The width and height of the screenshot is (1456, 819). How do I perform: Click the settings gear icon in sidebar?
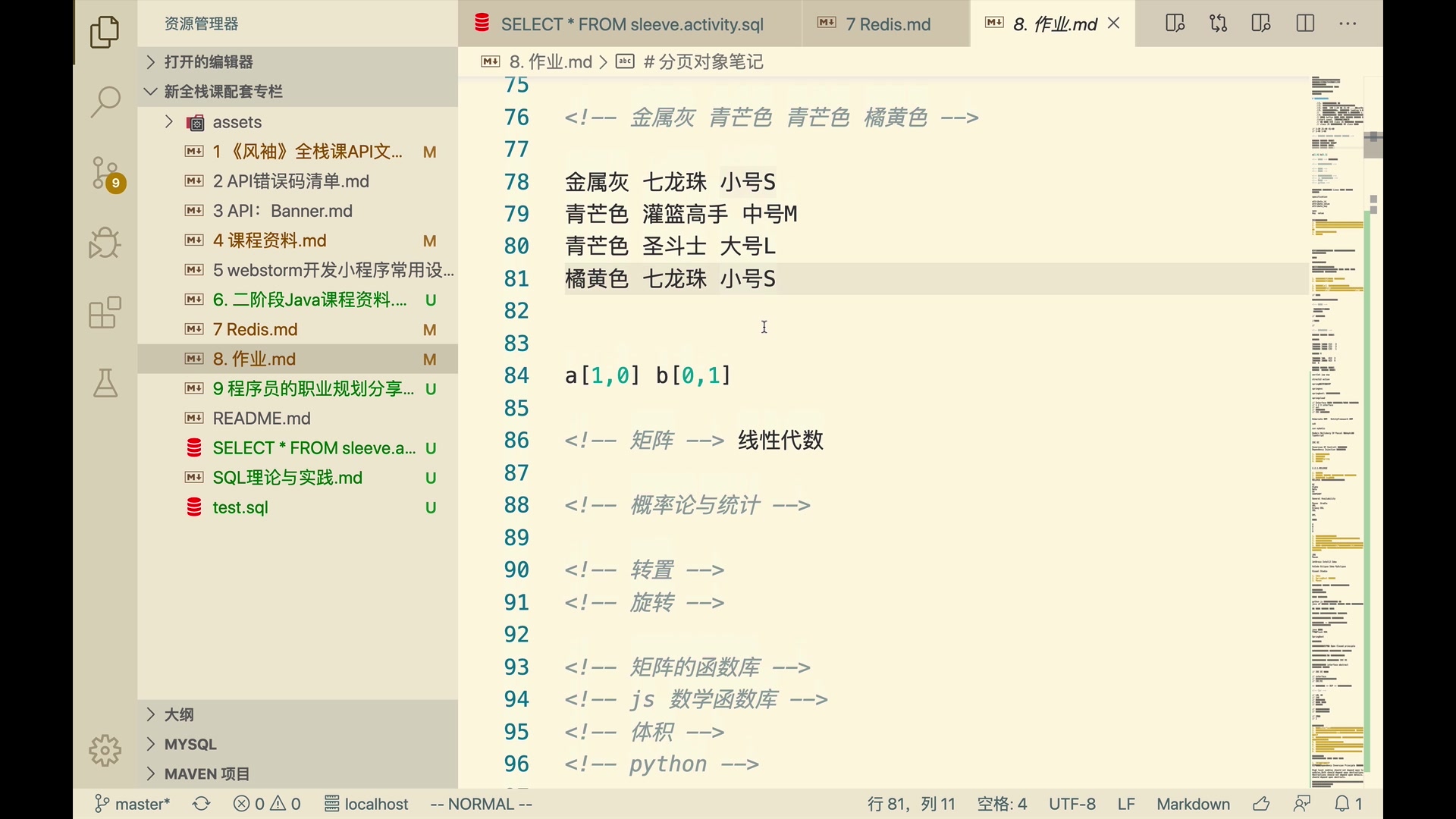[105, 751]
